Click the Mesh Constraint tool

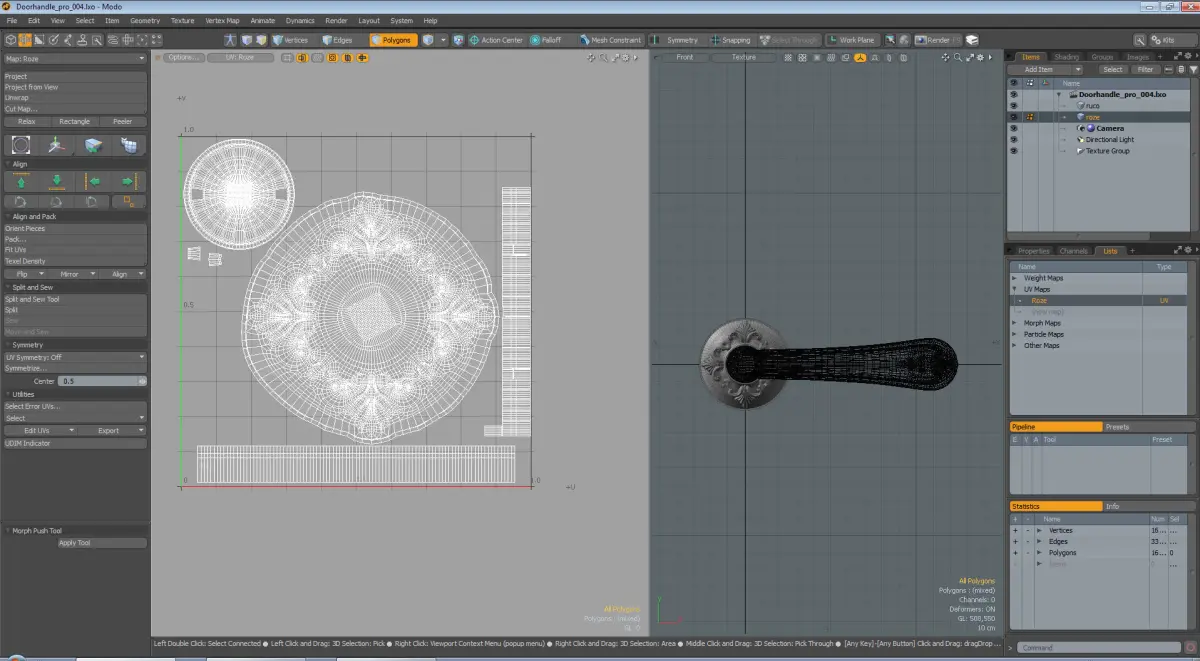point(609,40)
